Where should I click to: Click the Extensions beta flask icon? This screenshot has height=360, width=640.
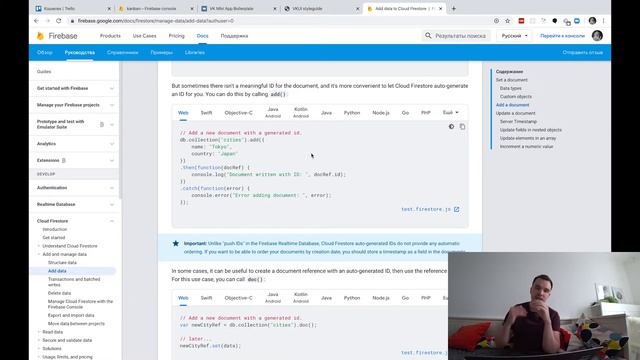[64, 160]
